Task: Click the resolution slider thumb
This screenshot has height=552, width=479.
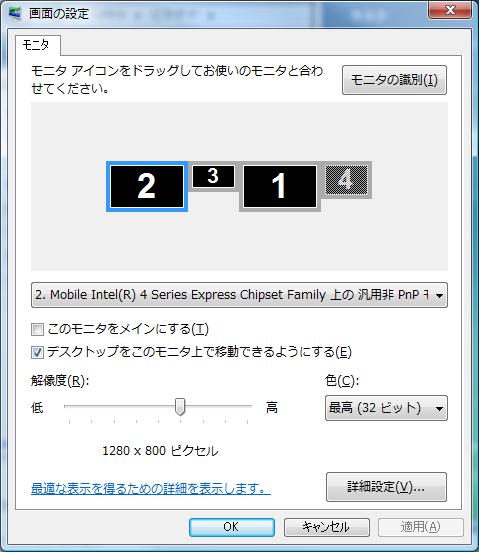Action: 180,407
